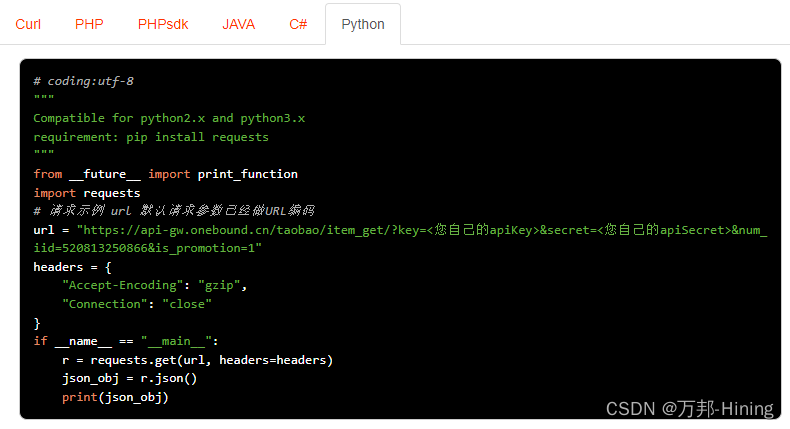Click the 'json_obj = r.json()' line
Viewport: 790px width, 429px height.
130,378
